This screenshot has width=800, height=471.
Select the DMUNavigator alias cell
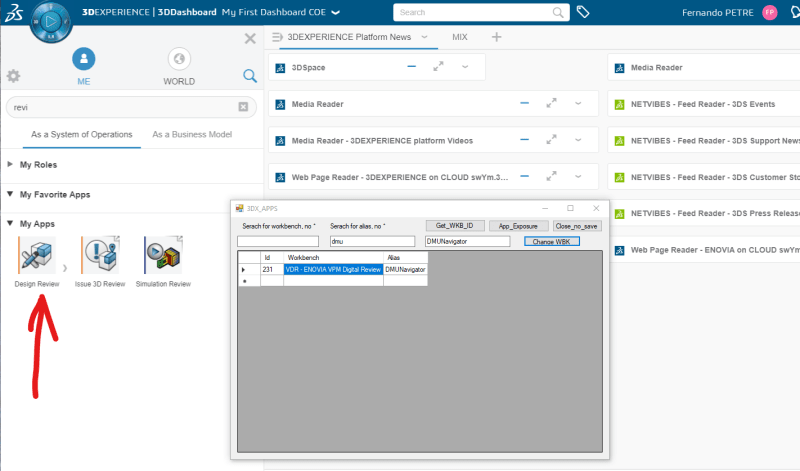(x=406, y=269)
